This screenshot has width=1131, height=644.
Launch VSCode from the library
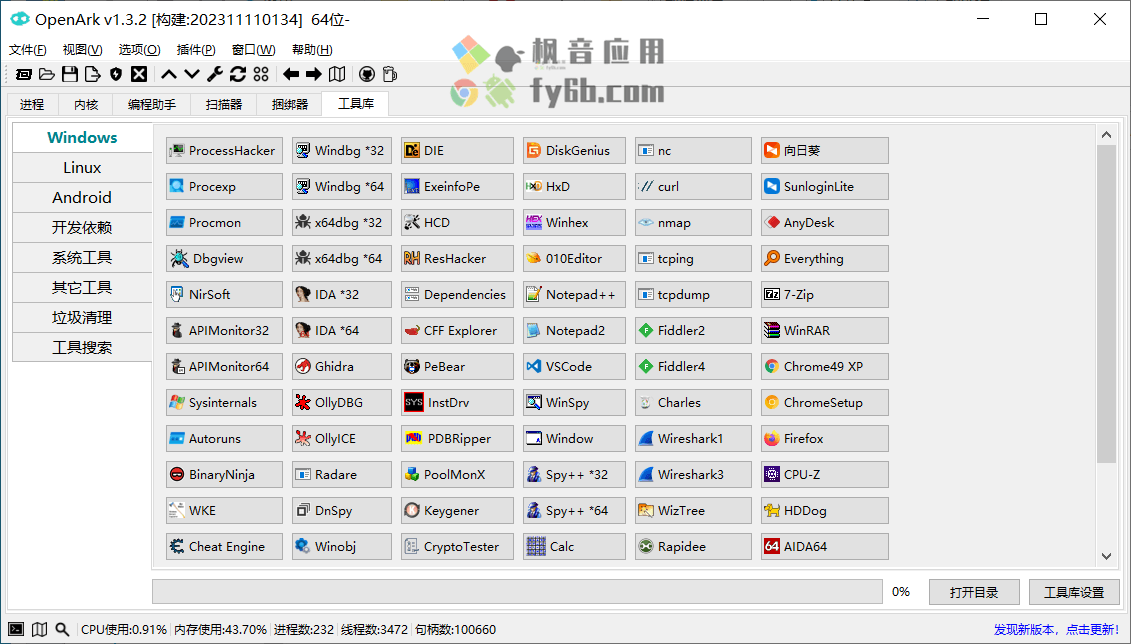(x=574, y=367)
